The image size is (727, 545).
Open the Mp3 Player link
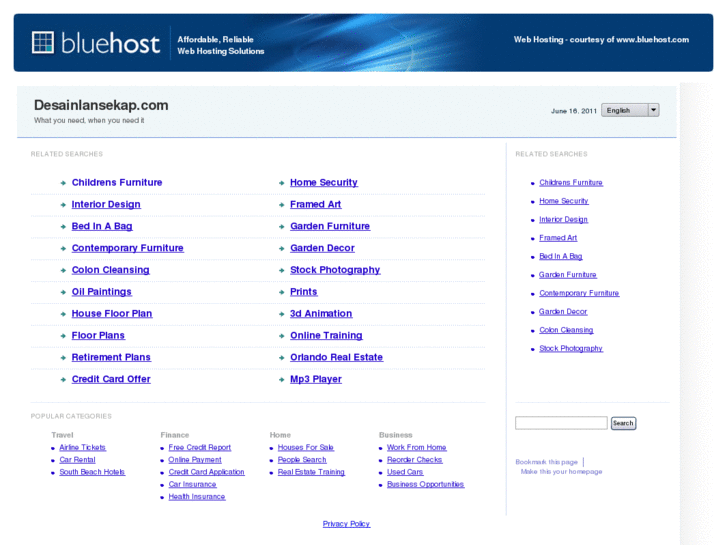[316, 379]
